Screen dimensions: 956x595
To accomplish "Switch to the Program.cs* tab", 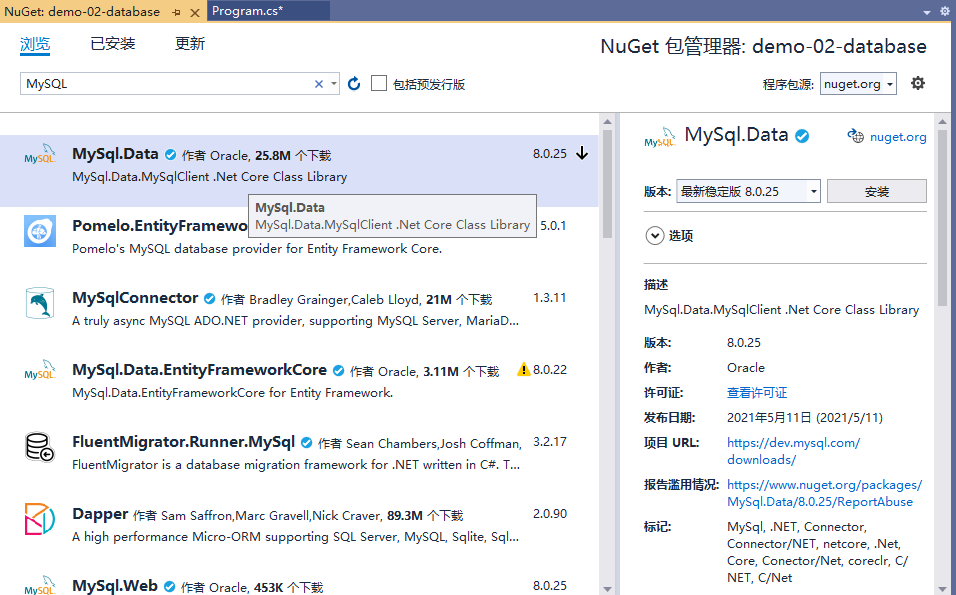I will click(x=248, y=10).
